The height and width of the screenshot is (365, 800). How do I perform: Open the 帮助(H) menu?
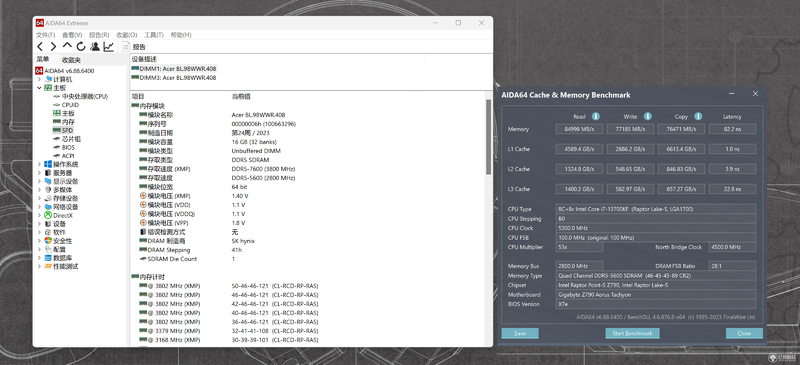click(181, 35)
